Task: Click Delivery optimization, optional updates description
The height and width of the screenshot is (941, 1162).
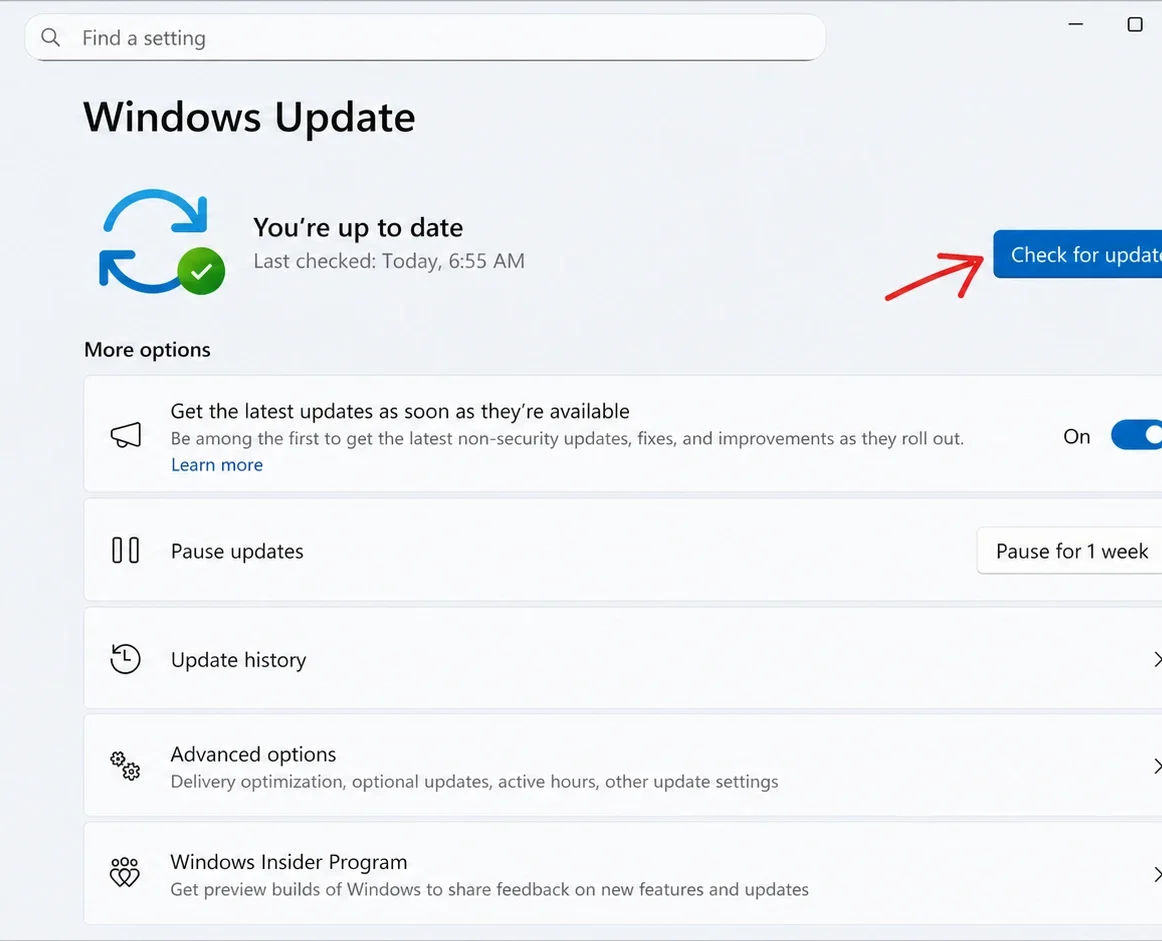Action: (x=474, y=782)
